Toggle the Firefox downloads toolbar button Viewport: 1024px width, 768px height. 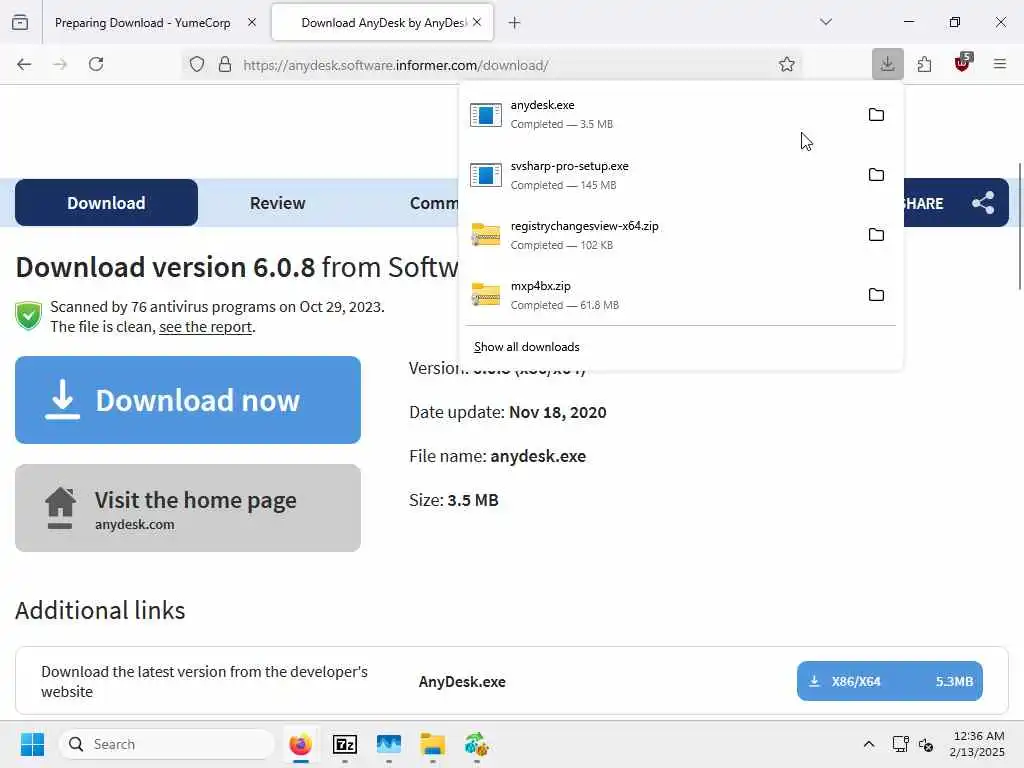(x=888, y=64)
